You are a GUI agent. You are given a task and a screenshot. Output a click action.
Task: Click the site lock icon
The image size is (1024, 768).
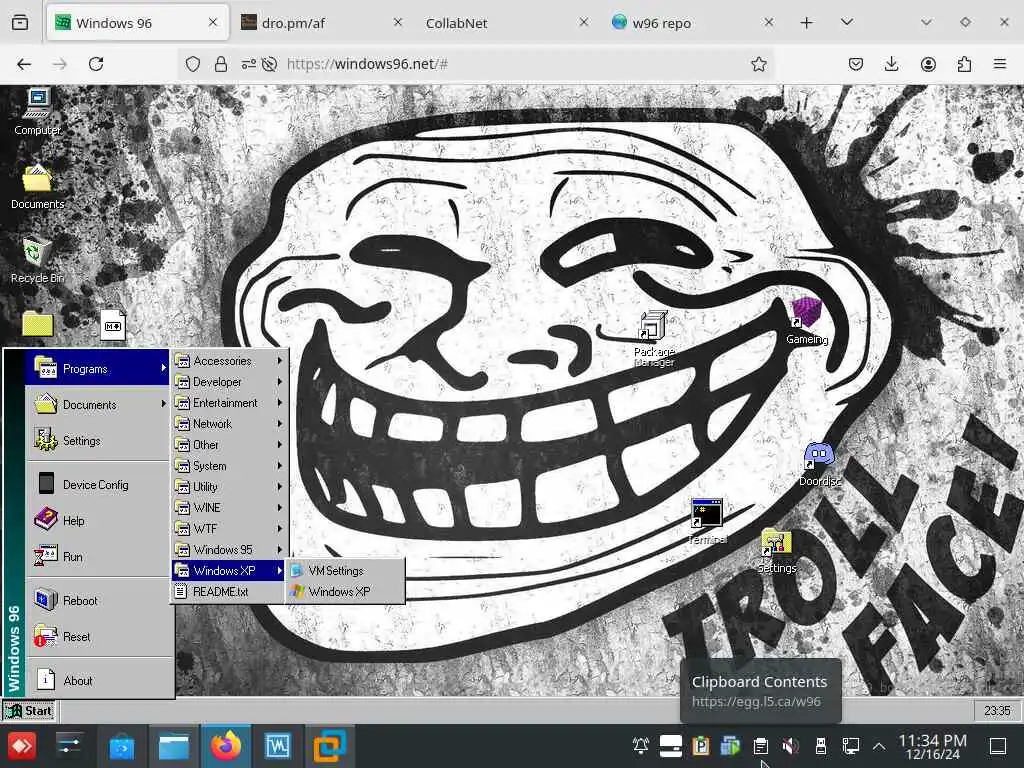point(221,64)
